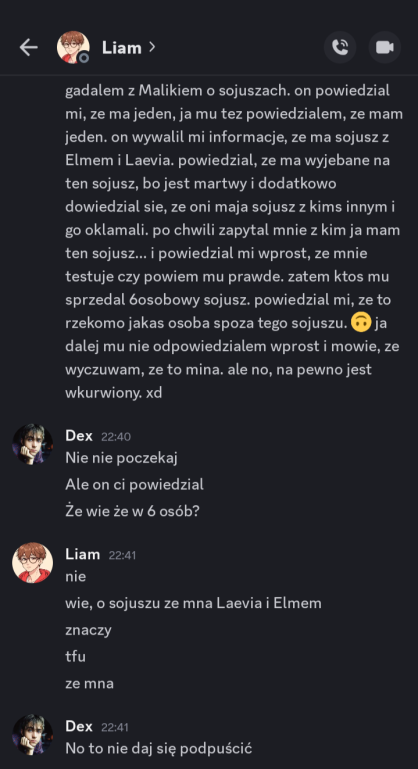Viewport: 418px width, 769px height.
Task: Click the upside-down face emoji
Action: [361, 323]
